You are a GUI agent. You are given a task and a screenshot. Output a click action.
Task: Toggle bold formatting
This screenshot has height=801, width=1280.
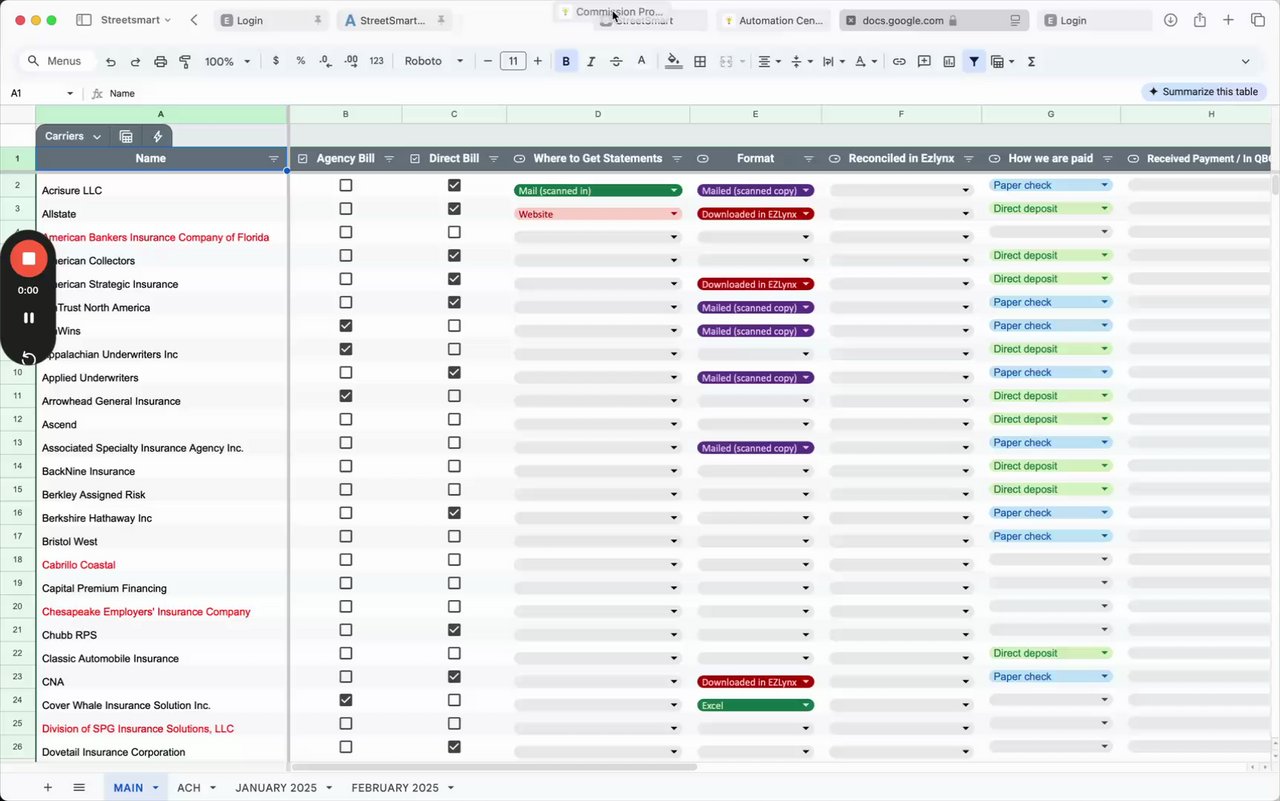[566, 62]
